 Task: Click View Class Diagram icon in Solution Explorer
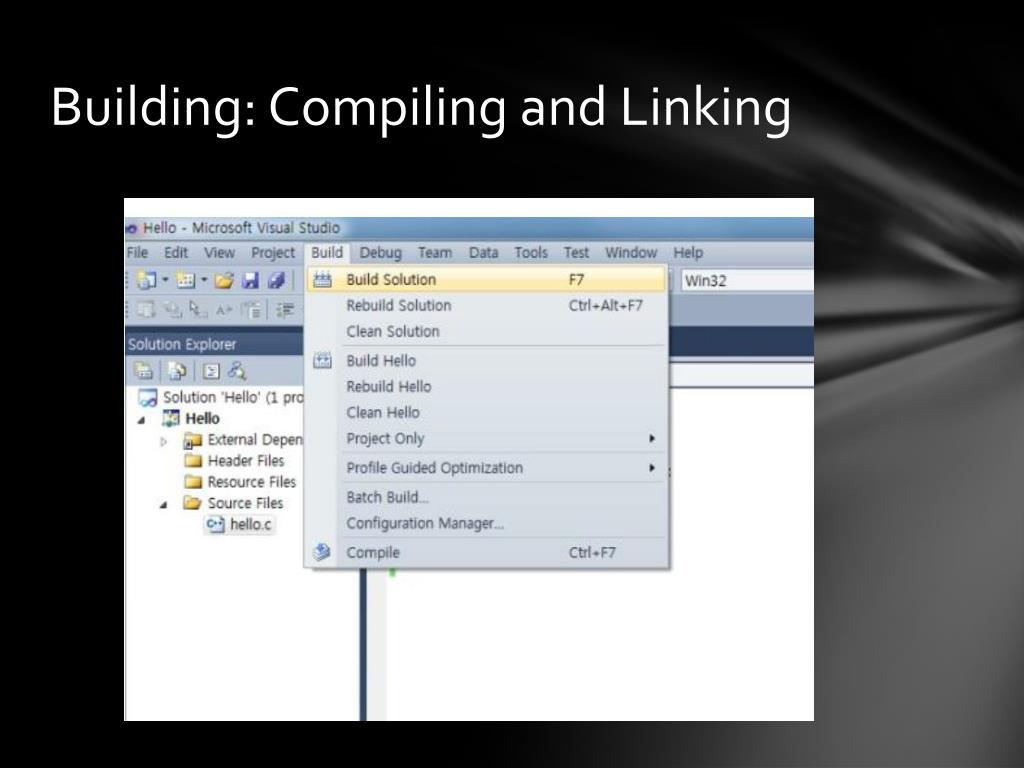236,371
